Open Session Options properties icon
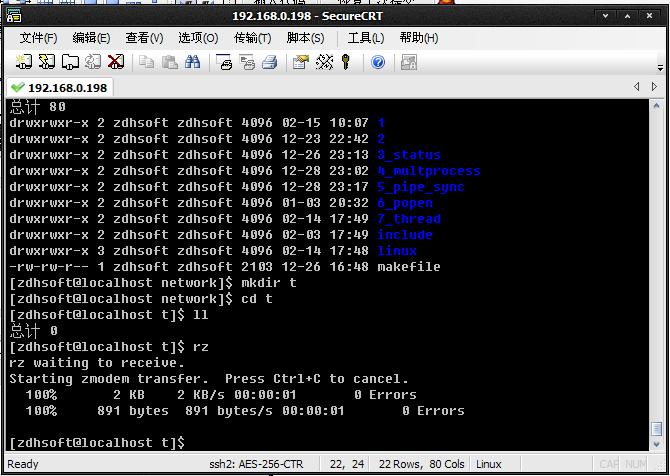This screenshot has height=476, width=670. (301, 62)
